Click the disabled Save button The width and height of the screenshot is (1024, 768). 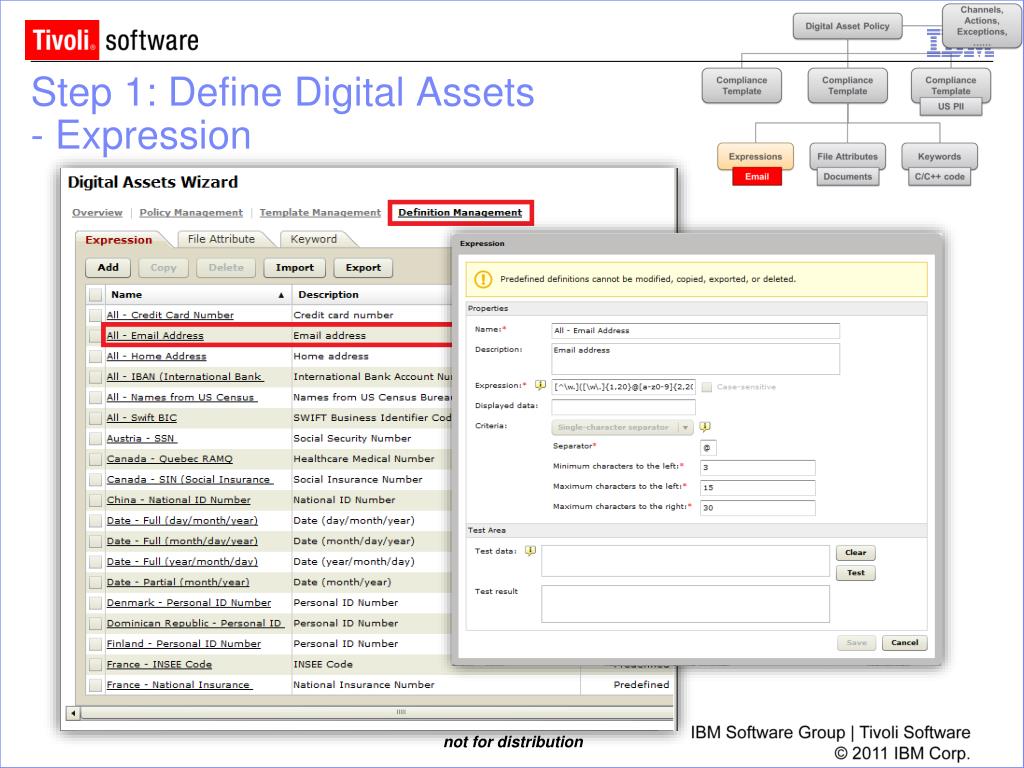(856, 643)
